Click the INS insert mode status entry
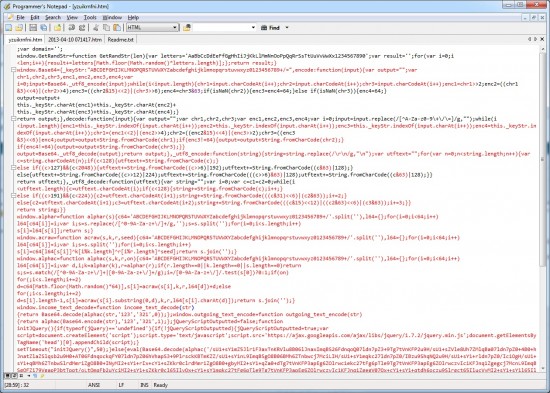Screen dimensions: 550x393 click(x=144, y=385)
